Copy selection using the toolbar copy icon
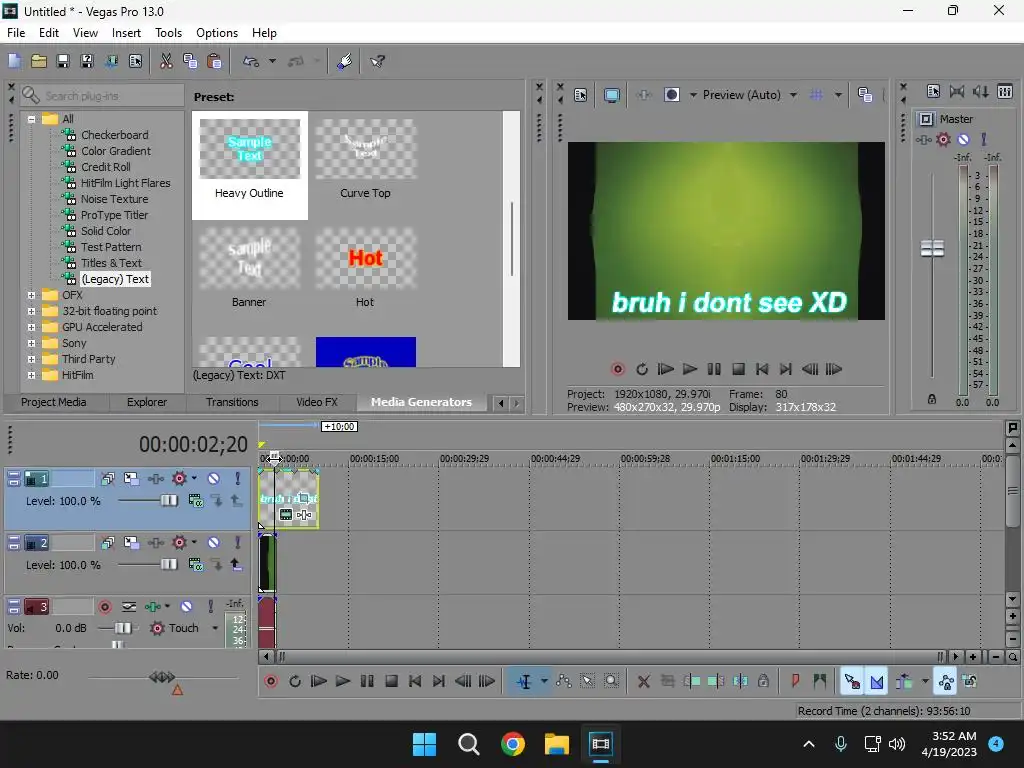 tap(190, 61)
